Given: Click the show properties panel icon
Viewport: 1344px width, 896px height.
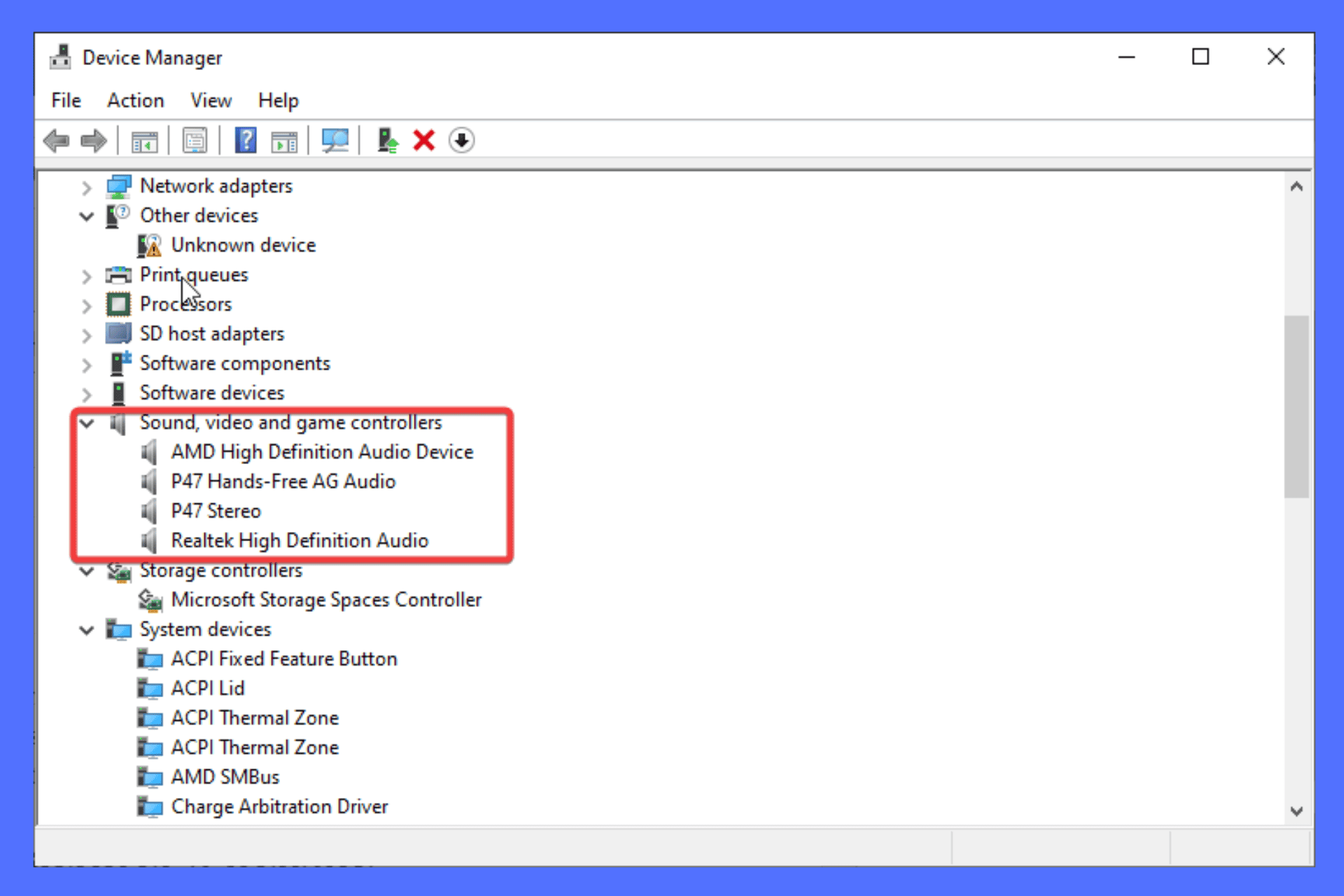Looking at the screenshot, I should point(194,140).
